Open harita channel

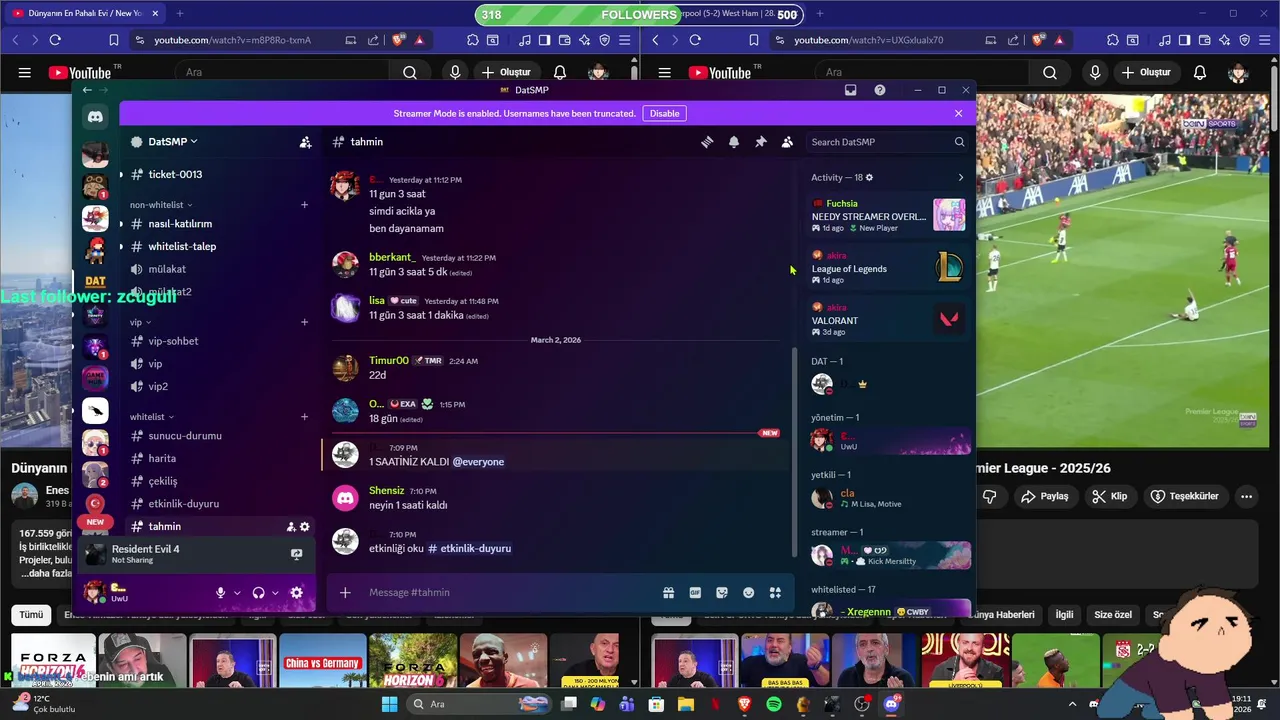pos(219,459)
